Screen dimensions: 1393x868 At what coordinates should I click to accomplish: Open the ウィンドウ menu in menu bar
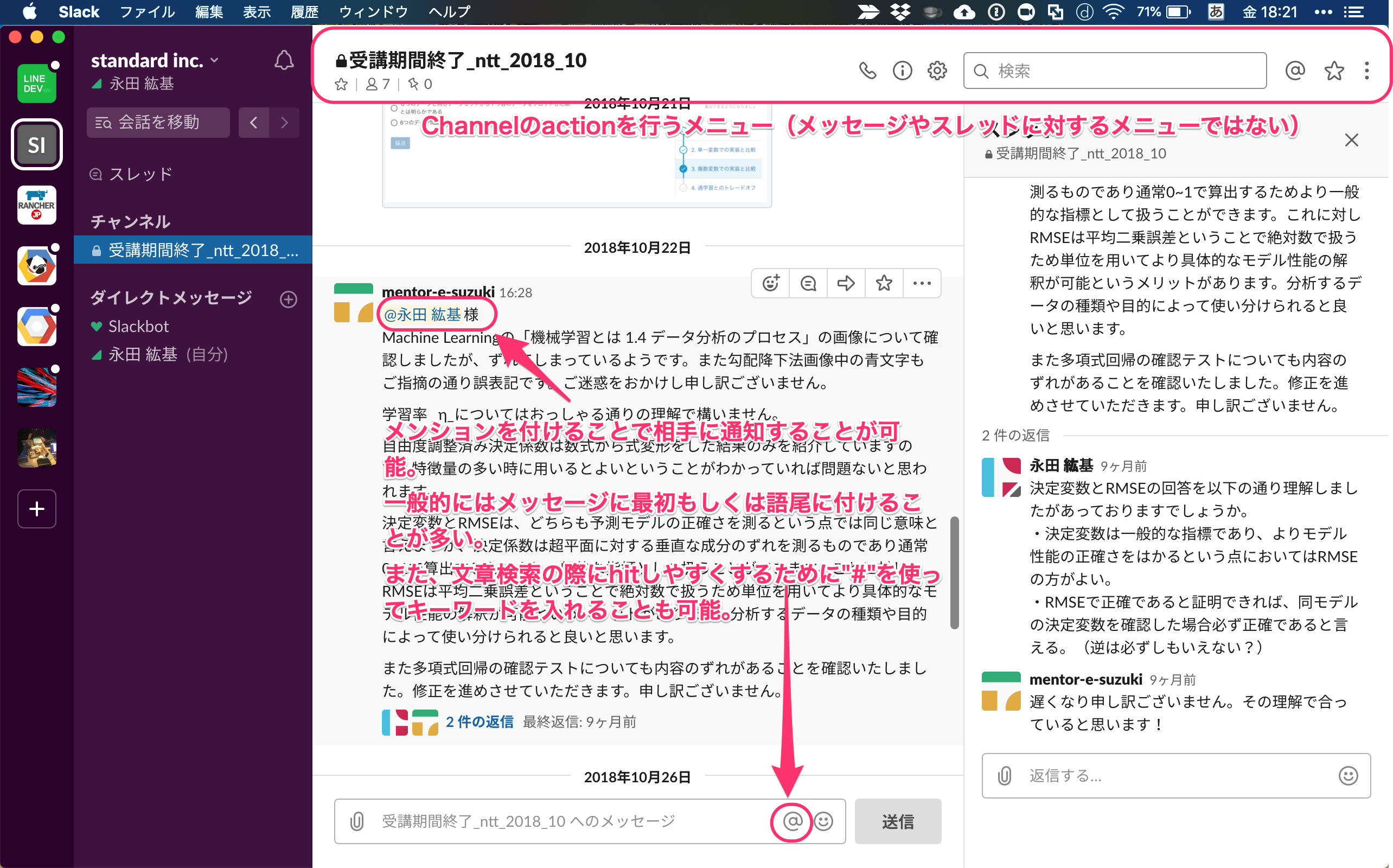[373, 11]
